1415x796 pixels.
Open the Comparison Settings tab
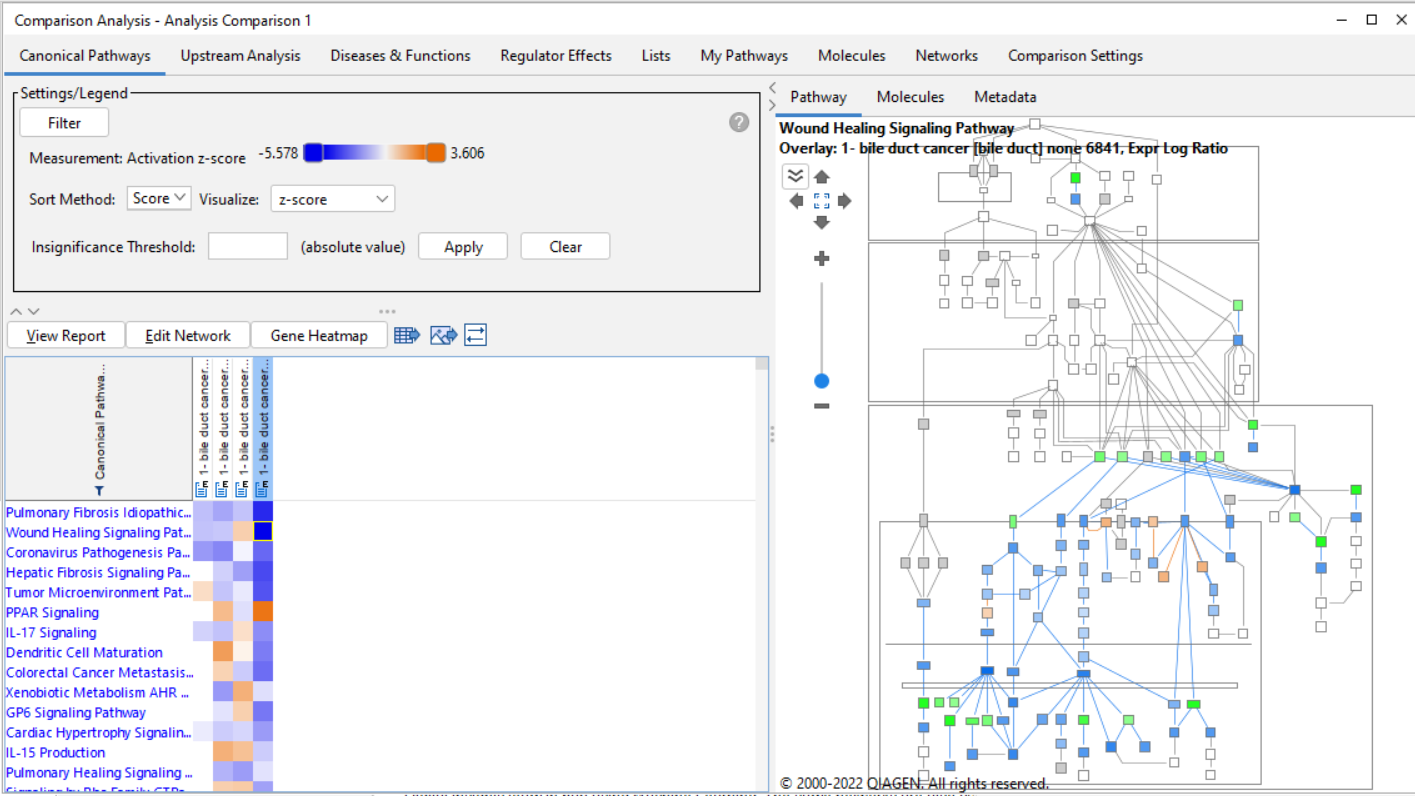[x=1075, y=56]
